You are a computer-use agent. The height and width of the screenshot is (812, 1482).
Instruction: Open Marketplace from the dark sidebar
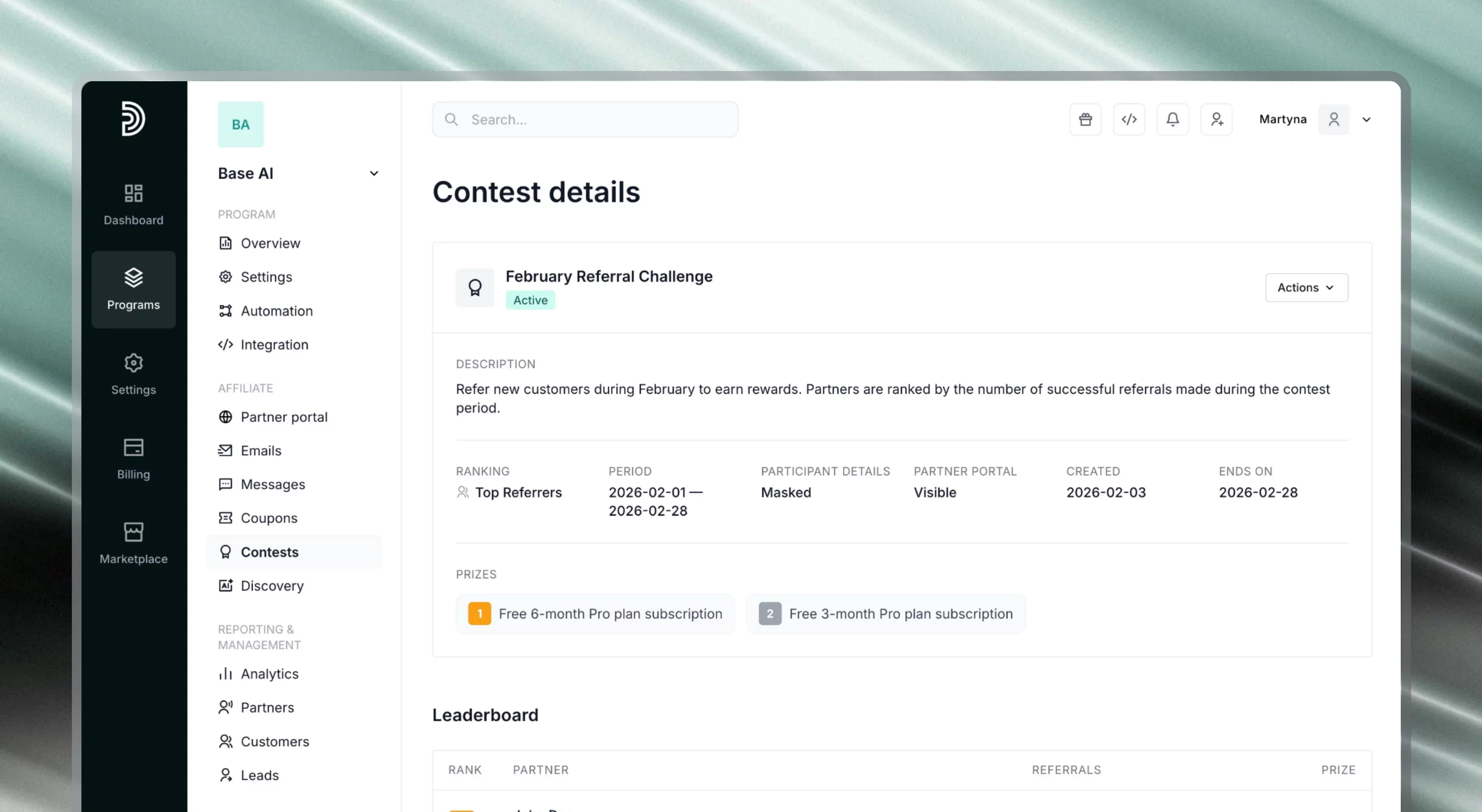pyautogui.click(x=134, y=543)
